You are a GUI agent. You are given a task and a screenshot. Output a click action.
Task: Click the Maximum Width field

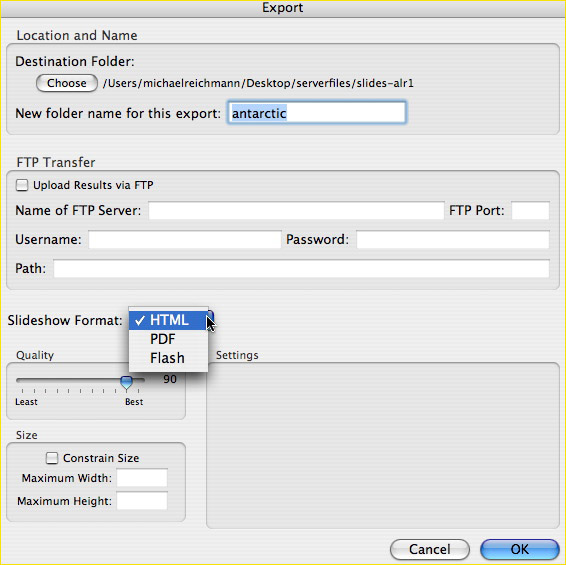142,478
